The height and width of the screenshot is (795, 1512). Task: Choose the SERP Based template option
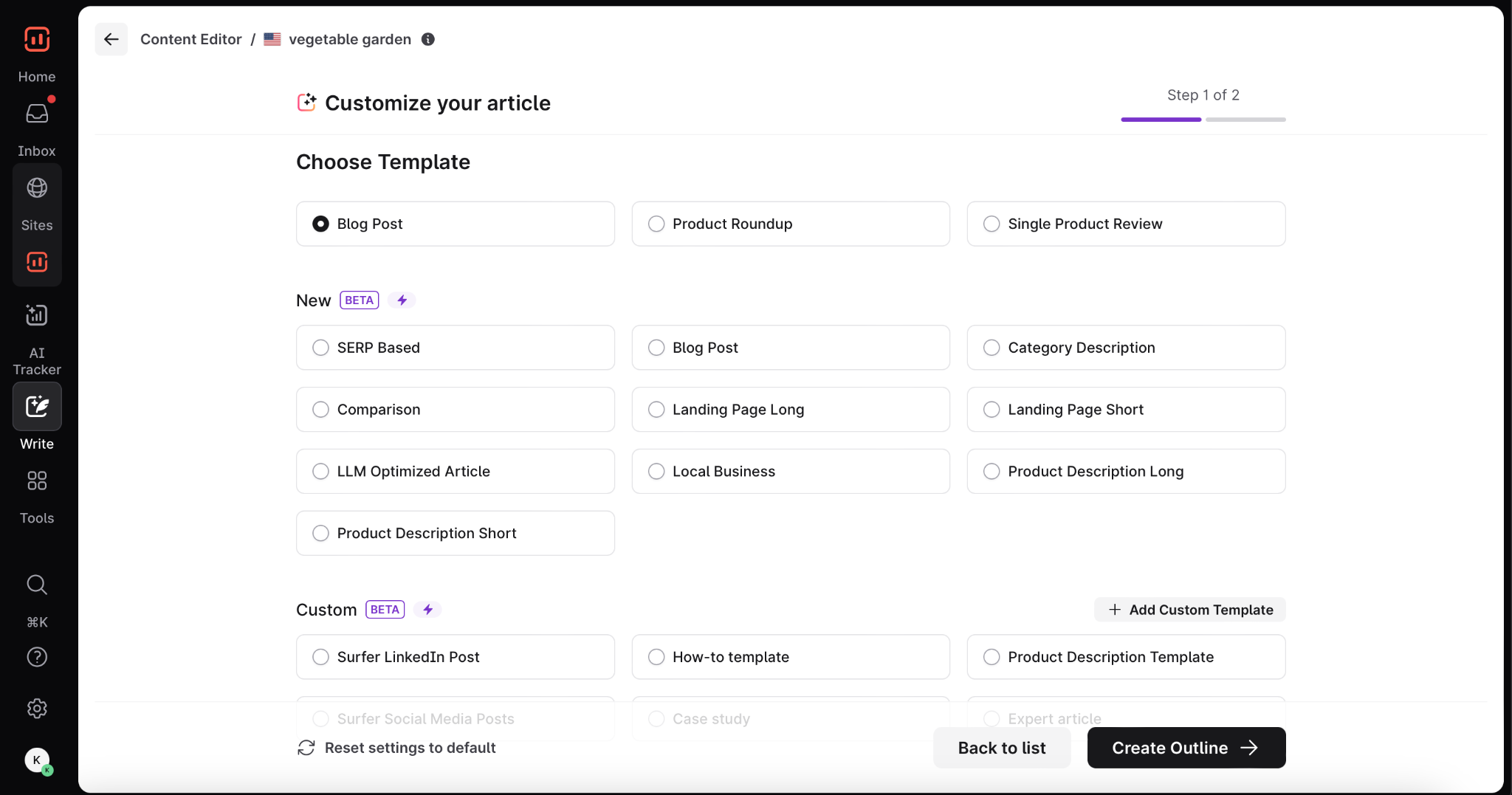tap(455, 348)
